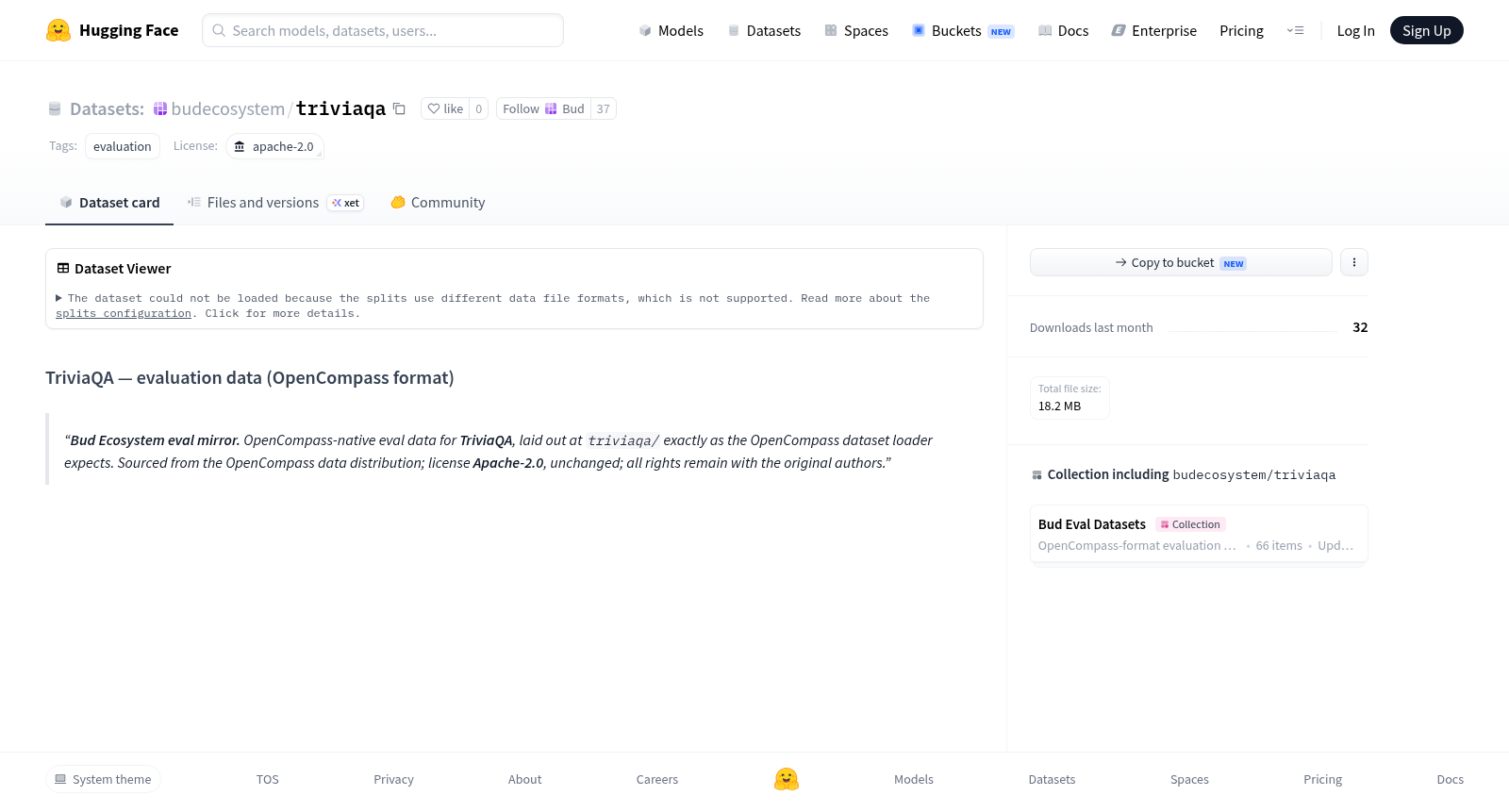
Task: Open the Careers footer link
Action: (x=657, y=779)
